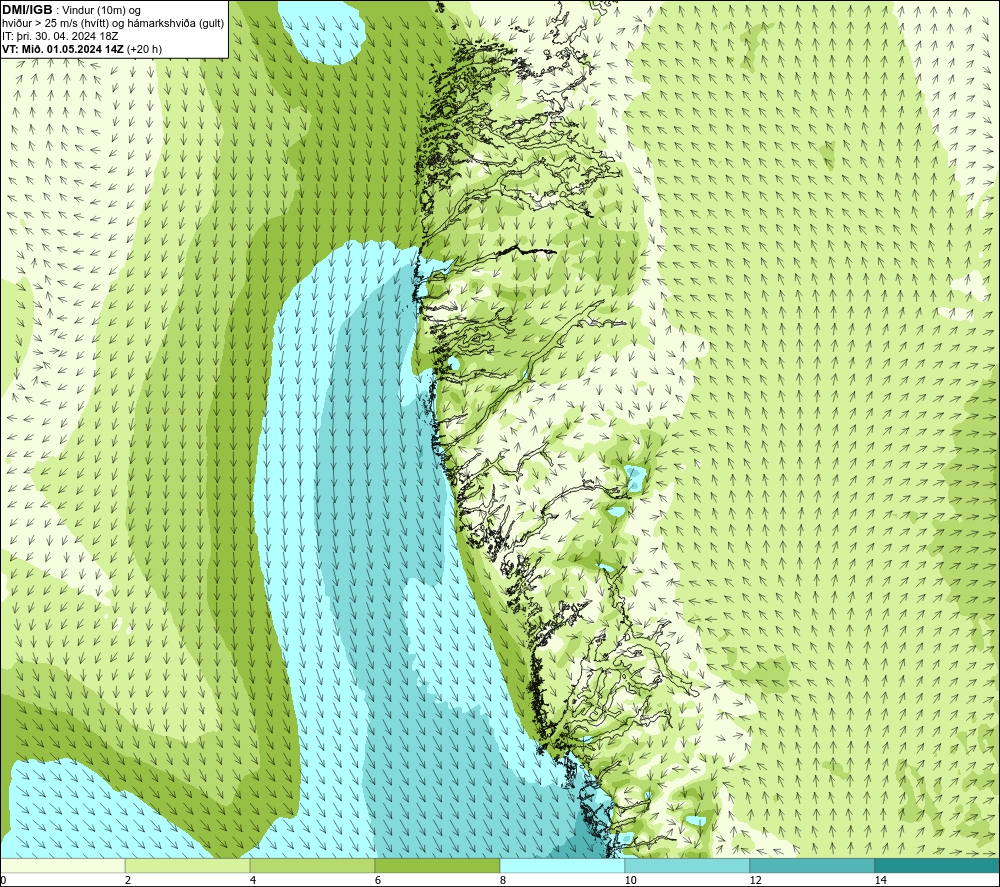1000x887 pixels.
Task: Click the scale label '14'
Action: [x=880, y=880]
